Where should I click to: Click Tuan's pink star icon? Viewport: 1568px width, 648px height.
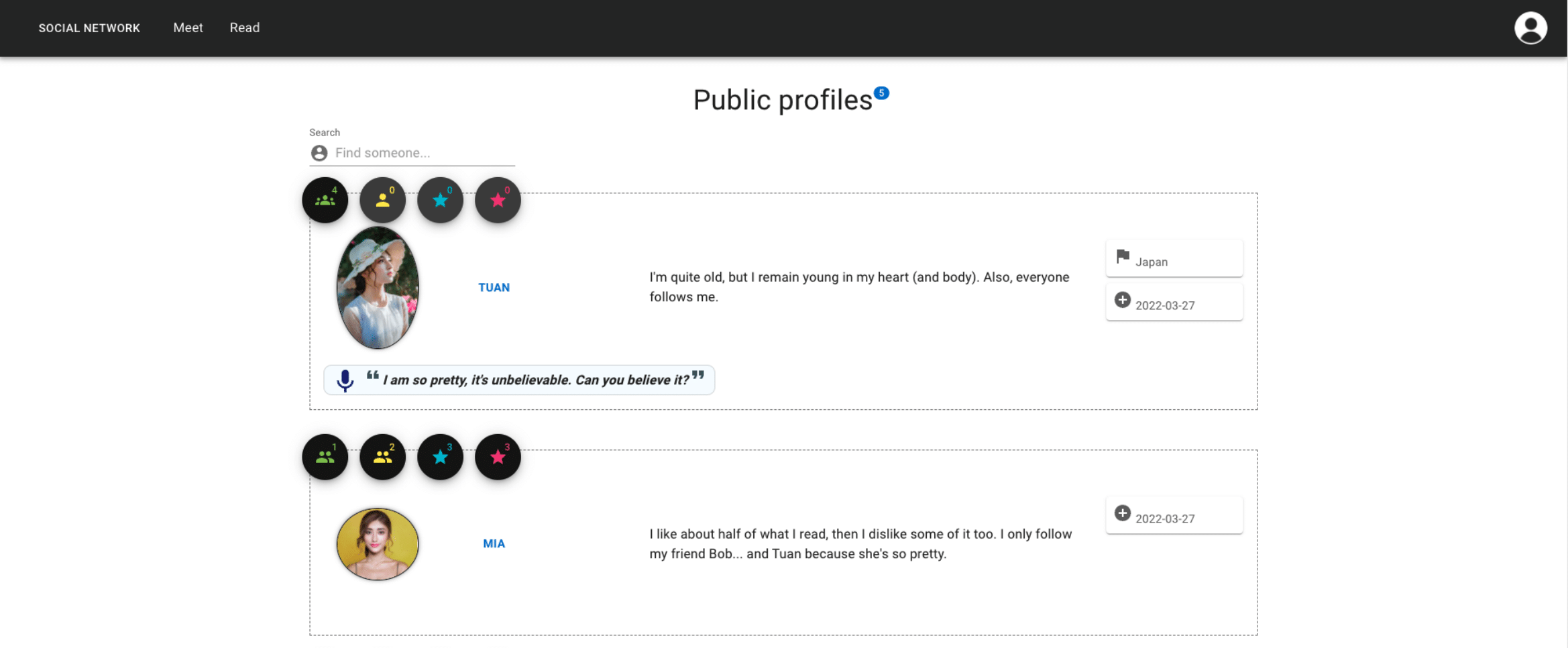(498, 200)
